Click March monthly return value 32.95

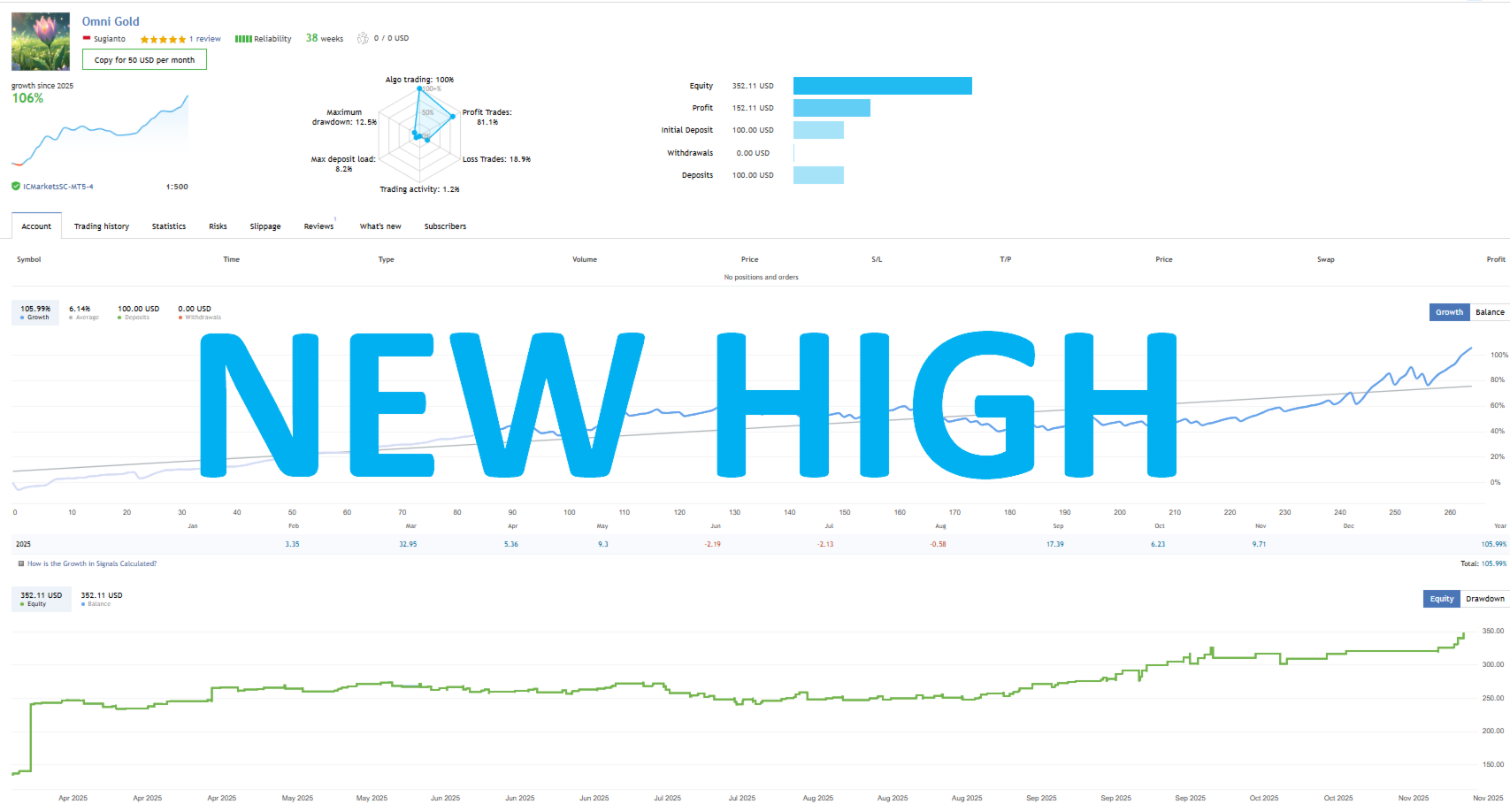[408, 544]
